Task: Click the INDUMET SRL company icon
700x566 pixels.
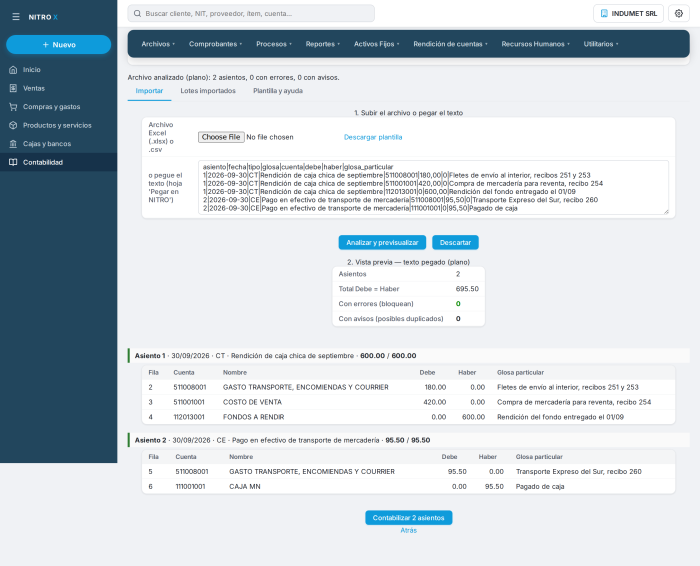Action: (x=604, y=13)
